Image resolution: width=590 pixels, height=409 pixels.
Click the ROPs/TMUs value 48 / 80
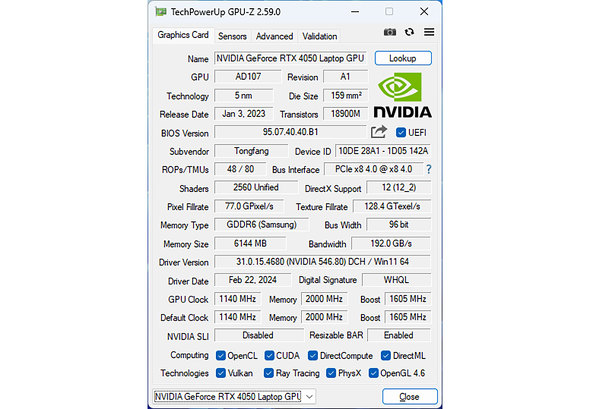point(240,169)
